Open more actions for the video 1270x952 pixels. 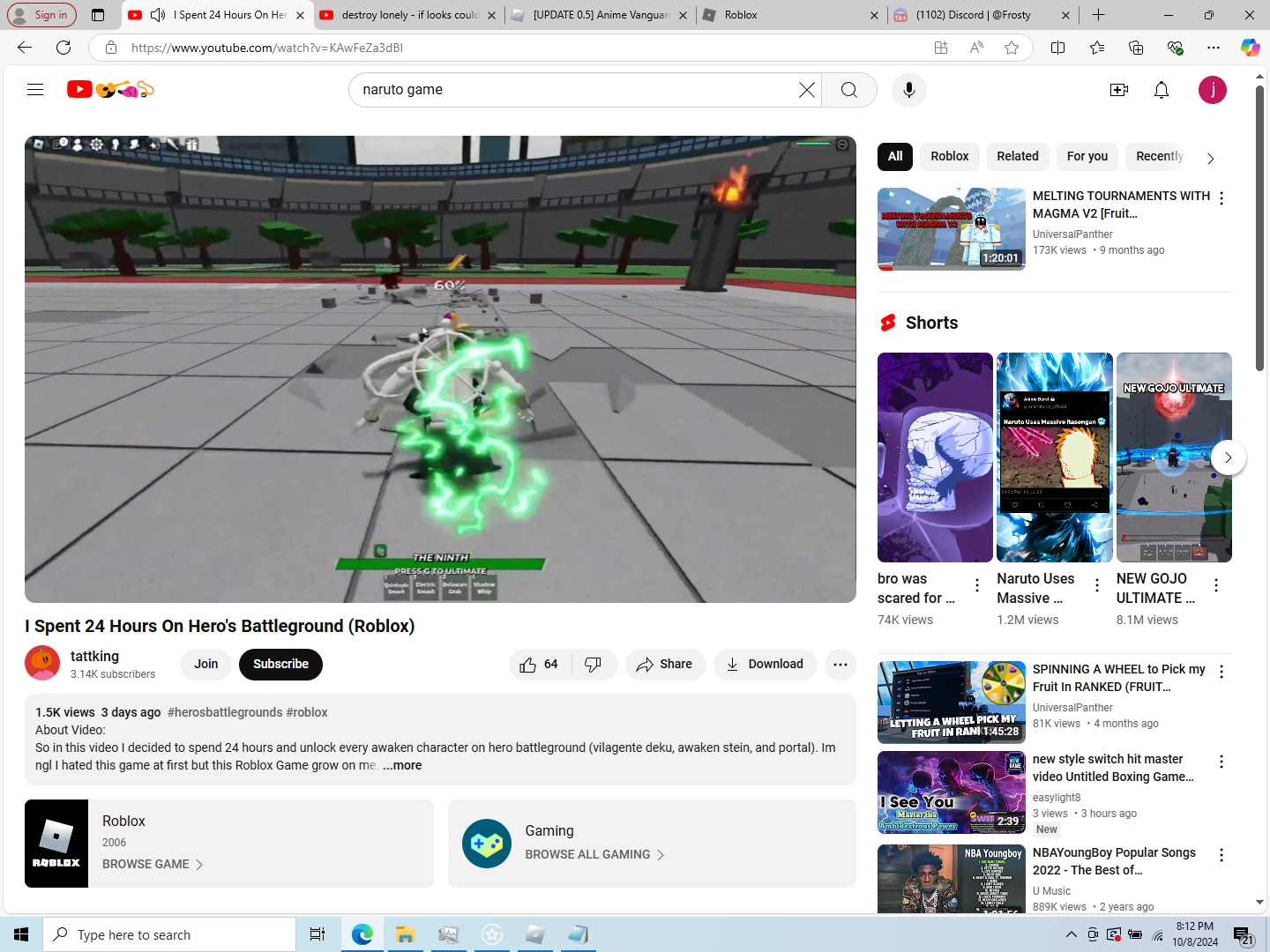(840, 664)
